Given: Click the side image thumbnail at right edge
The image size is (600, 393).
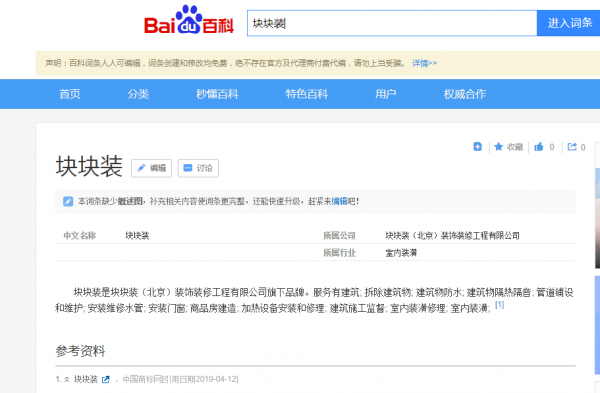Looking at the screenshot, I should tap(597, 218).
